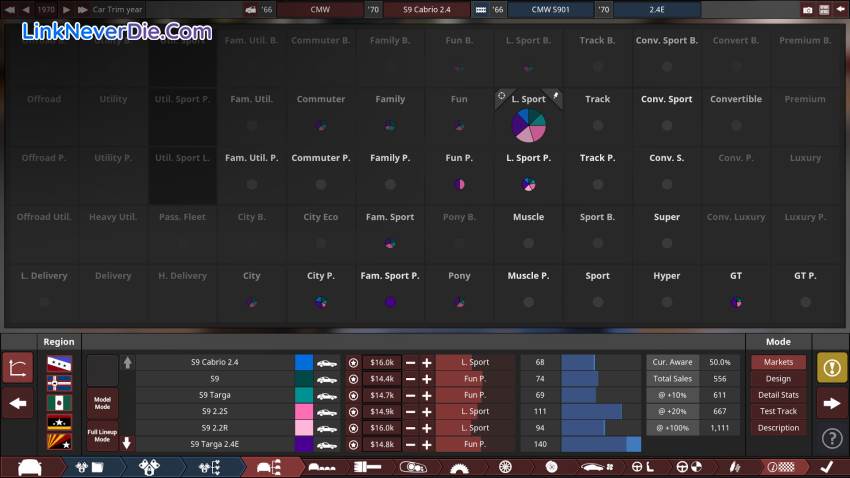Toggle the target circle for S9 2.2R
The width and height of the screenshot is (850, 478).
pos(353,428)
